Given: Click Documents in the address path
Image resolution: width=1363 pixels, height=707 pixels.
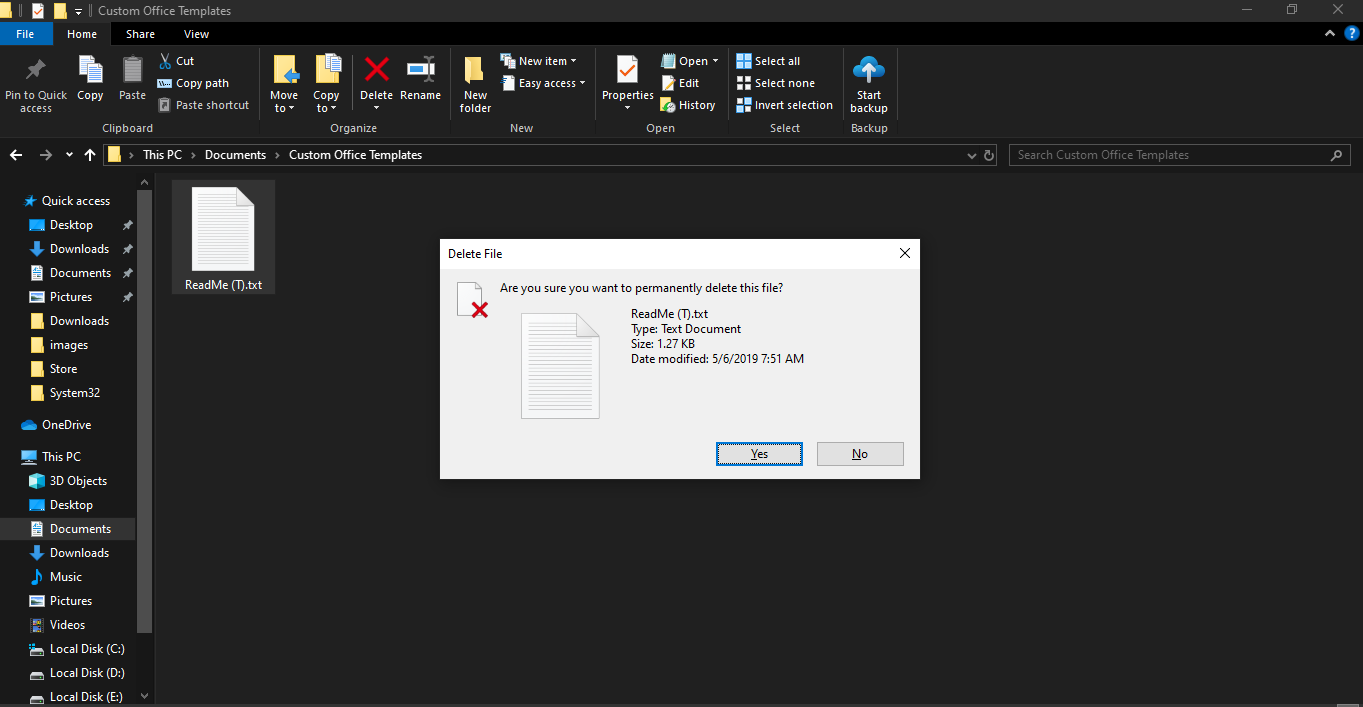Looking at the screenshot, I should click(236, 155).
